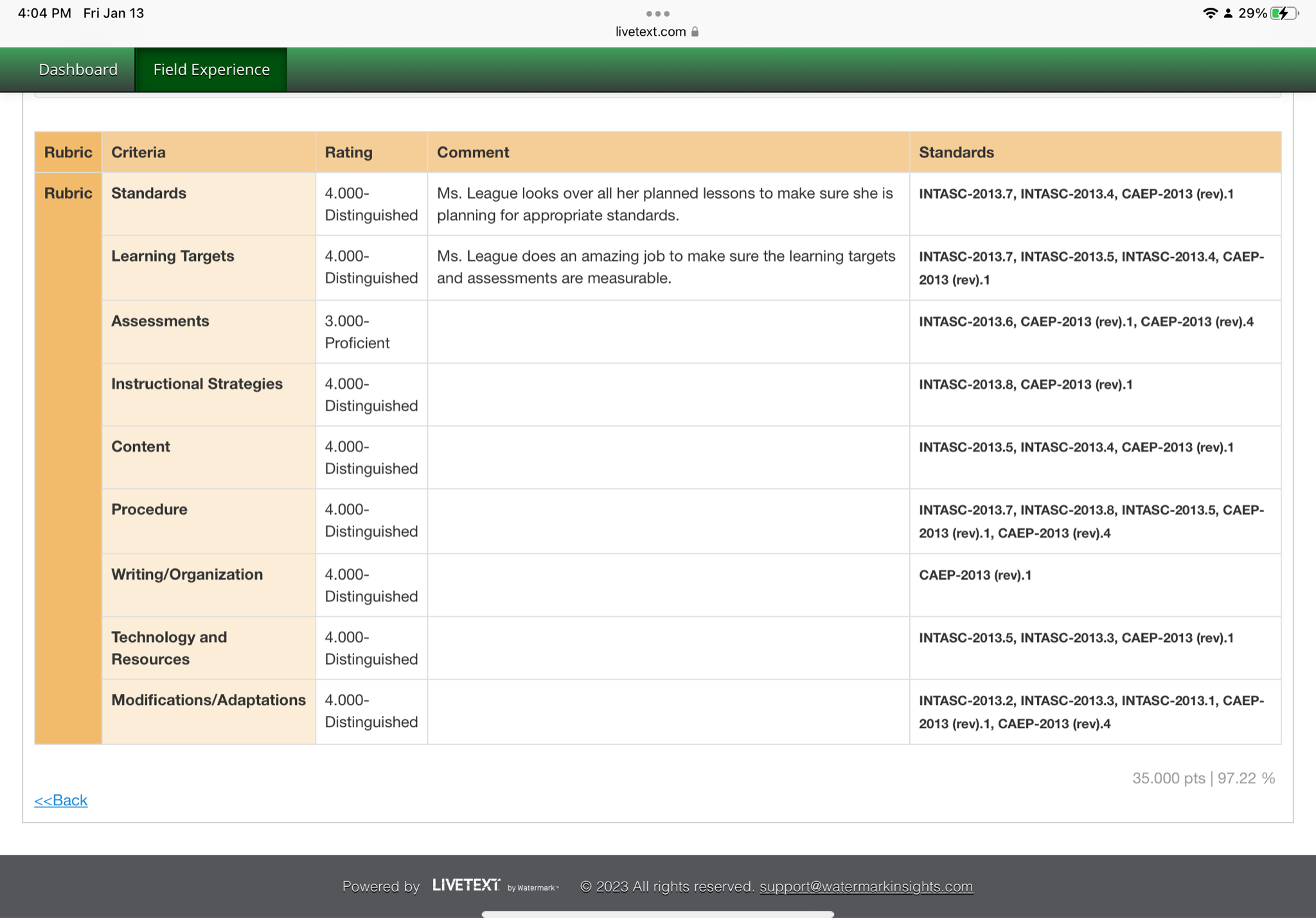This screenshot has width=1316, height=919.
Task: Tap the livetext.com address bar
Action: 650,31
